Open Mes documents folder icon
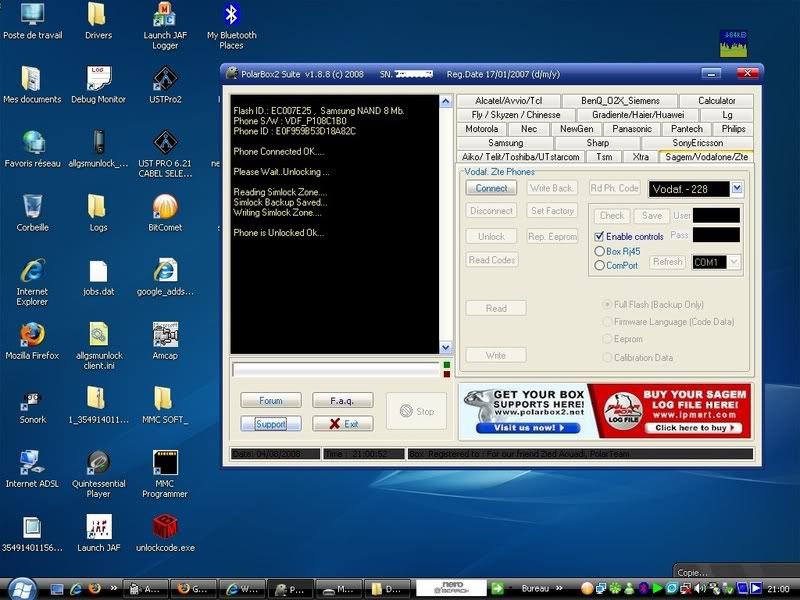 coord(32,84)
